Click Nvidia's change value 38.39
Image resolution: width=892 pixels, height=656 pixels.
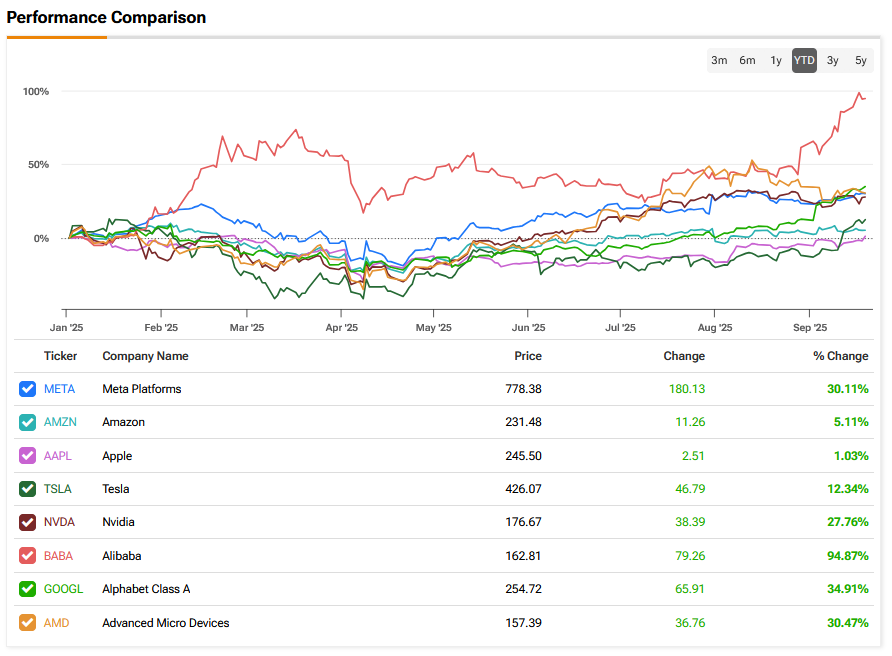(690, 522)
